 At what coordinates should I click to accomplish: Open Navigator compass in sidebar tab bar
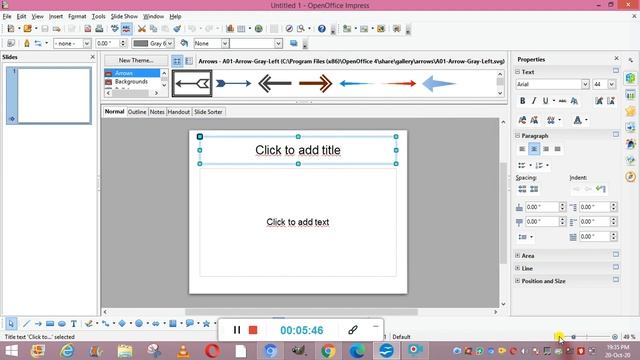[x=631, y=176]
